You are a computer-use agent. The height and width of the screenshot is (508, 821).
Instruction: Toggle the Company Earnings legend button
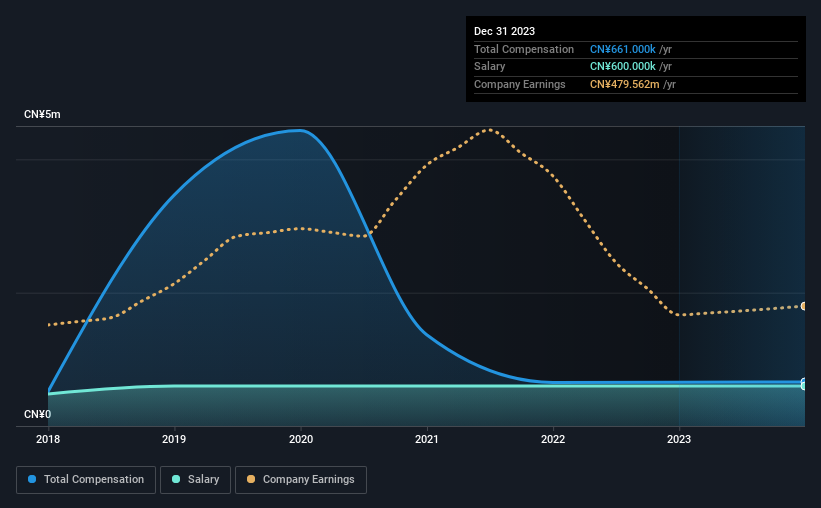click(x=301, y=480)
